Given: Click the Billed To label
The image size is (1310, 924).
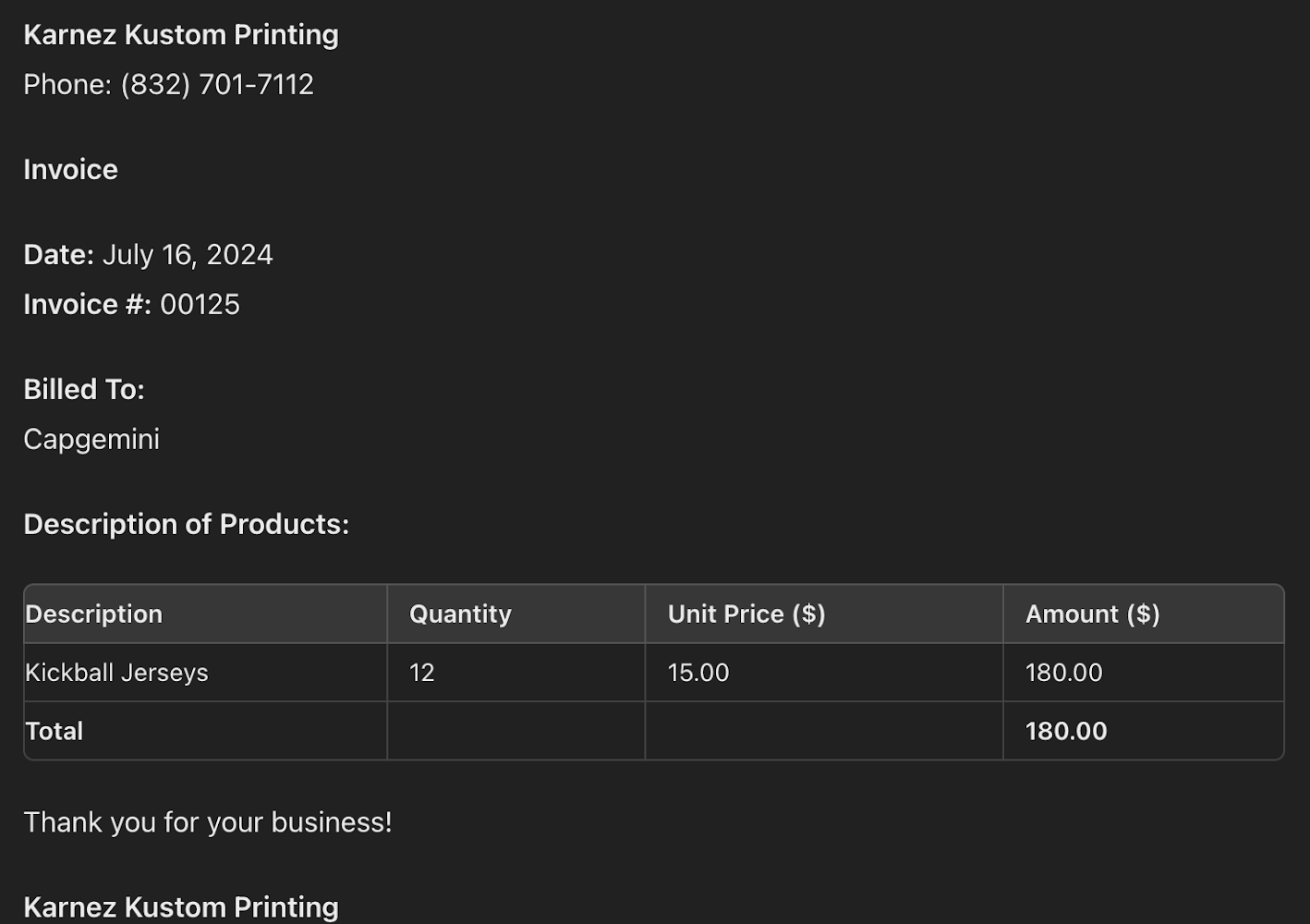Looking at the screenshot, I should click(x=84, y=390).
